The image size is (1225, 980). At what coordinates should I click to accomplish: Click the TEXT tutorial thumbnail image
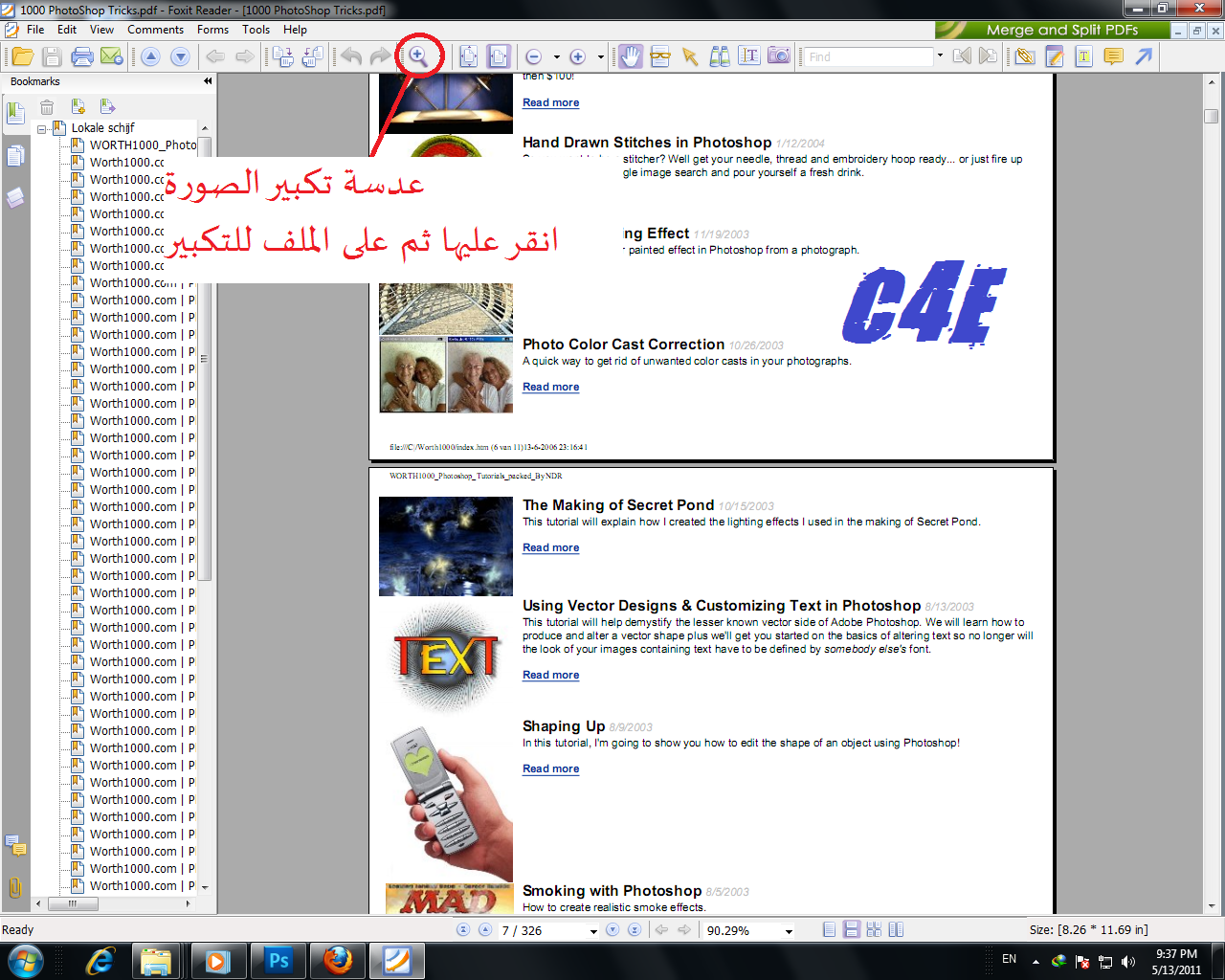(x=446, y=657)
